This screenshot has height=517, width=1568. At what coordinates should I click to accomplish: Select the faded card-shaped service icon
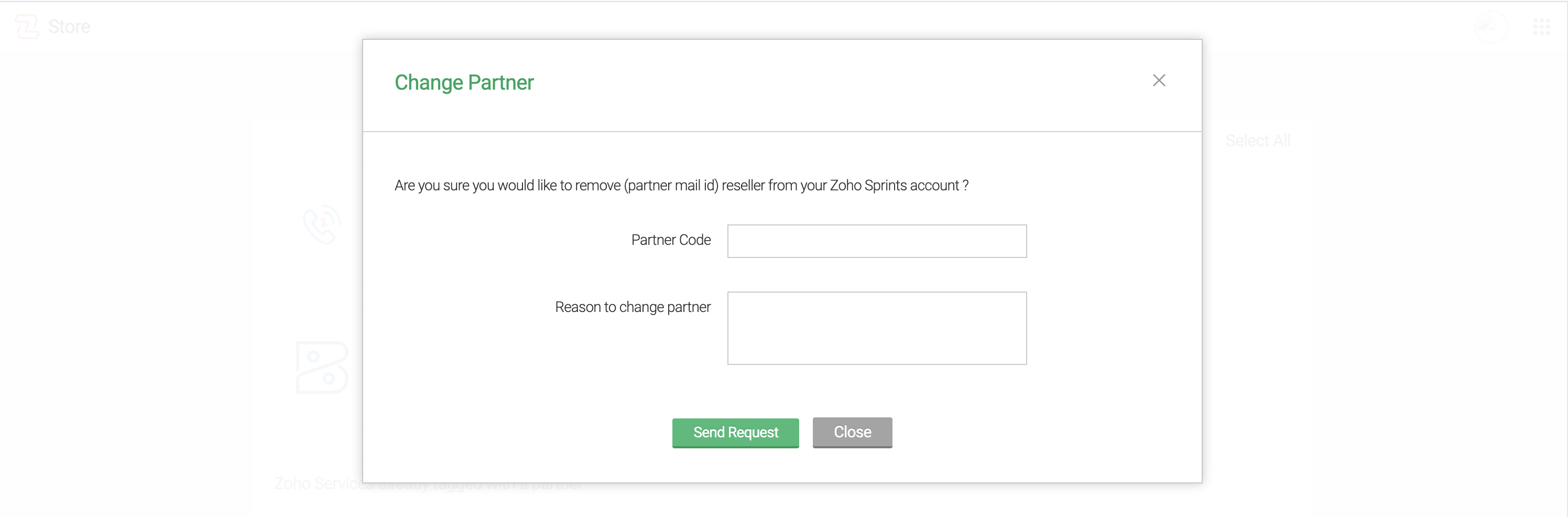[321, 367]
